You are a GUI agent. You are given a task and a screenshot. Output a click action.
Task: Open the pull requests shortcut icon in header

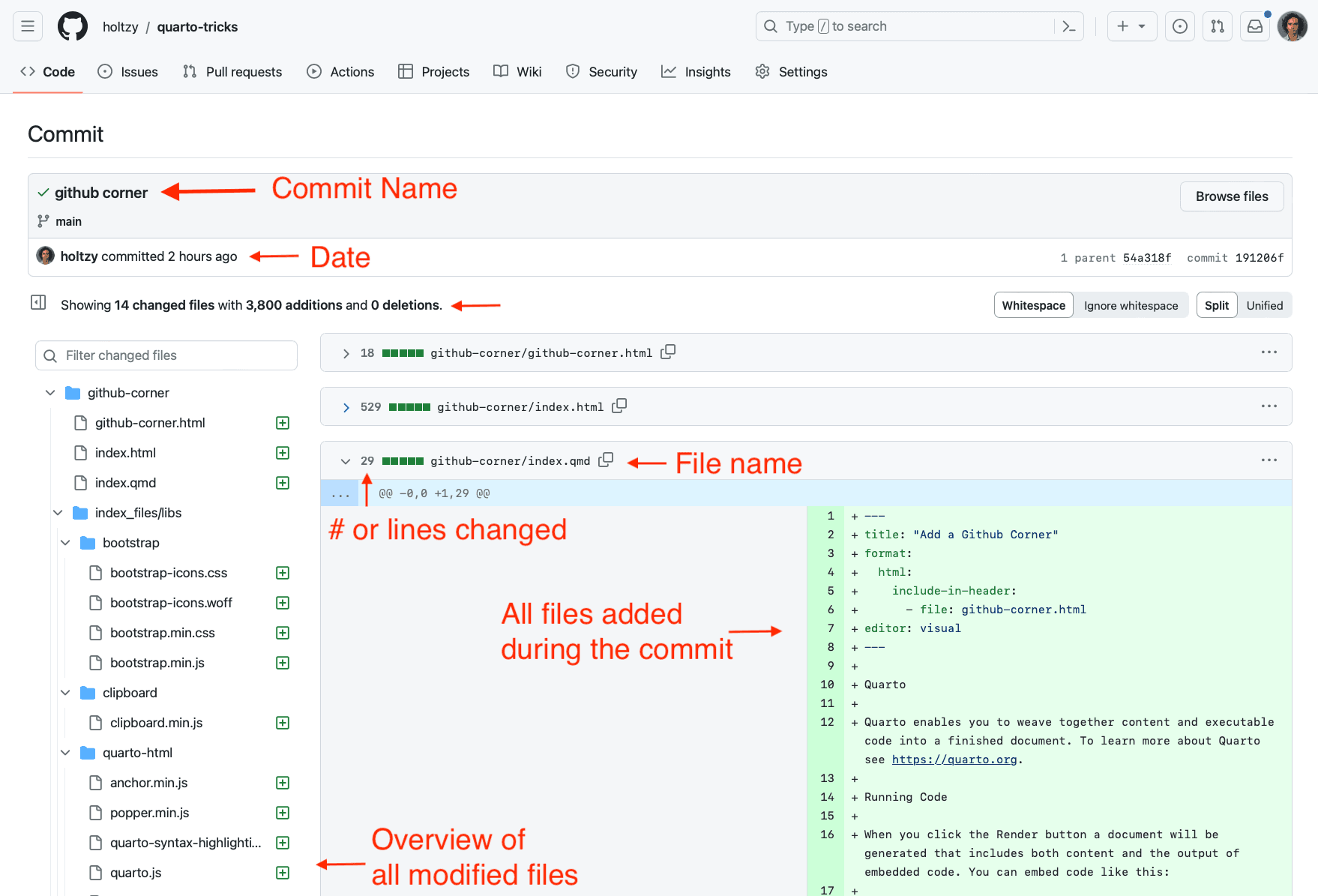point(1218,26)
